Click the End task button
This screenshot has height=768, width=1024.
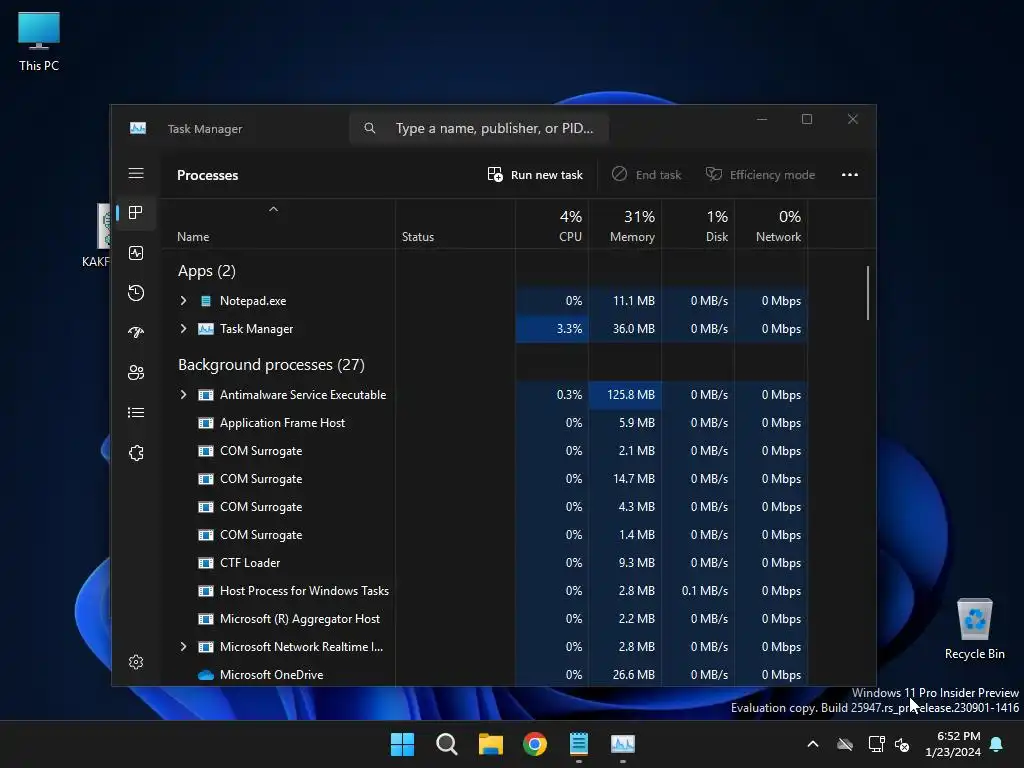(647, 175)
